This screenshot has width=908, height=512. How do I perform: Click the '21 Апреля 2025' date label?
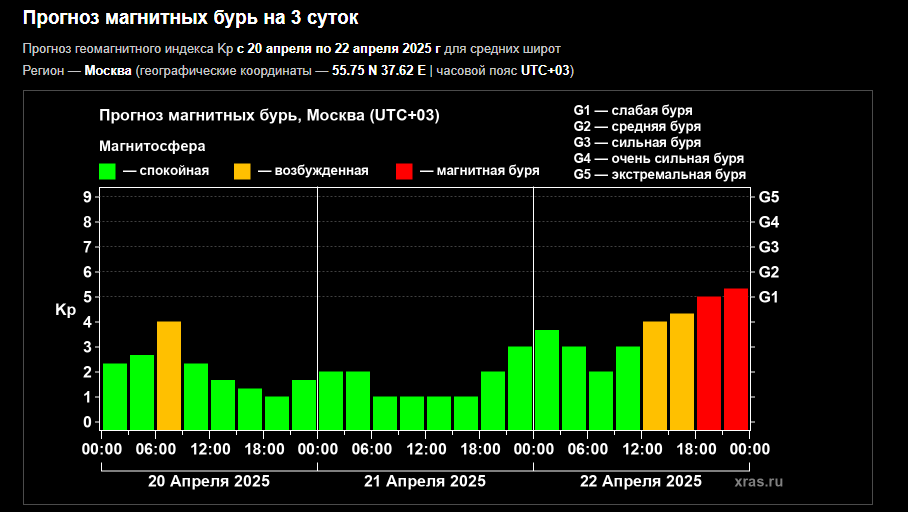point(424,481)
